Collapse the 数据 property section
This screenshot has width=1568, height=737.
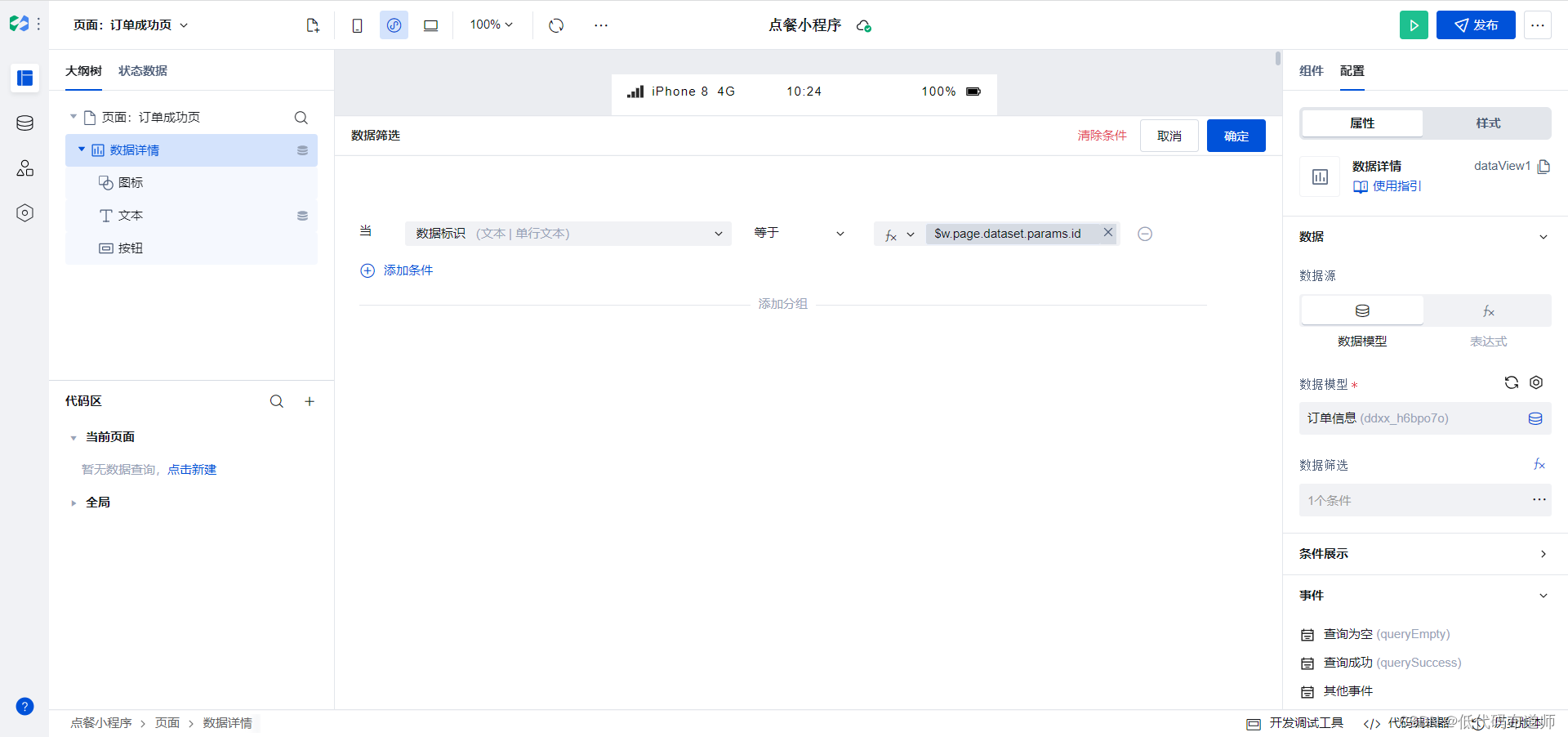pos(1543,237)
